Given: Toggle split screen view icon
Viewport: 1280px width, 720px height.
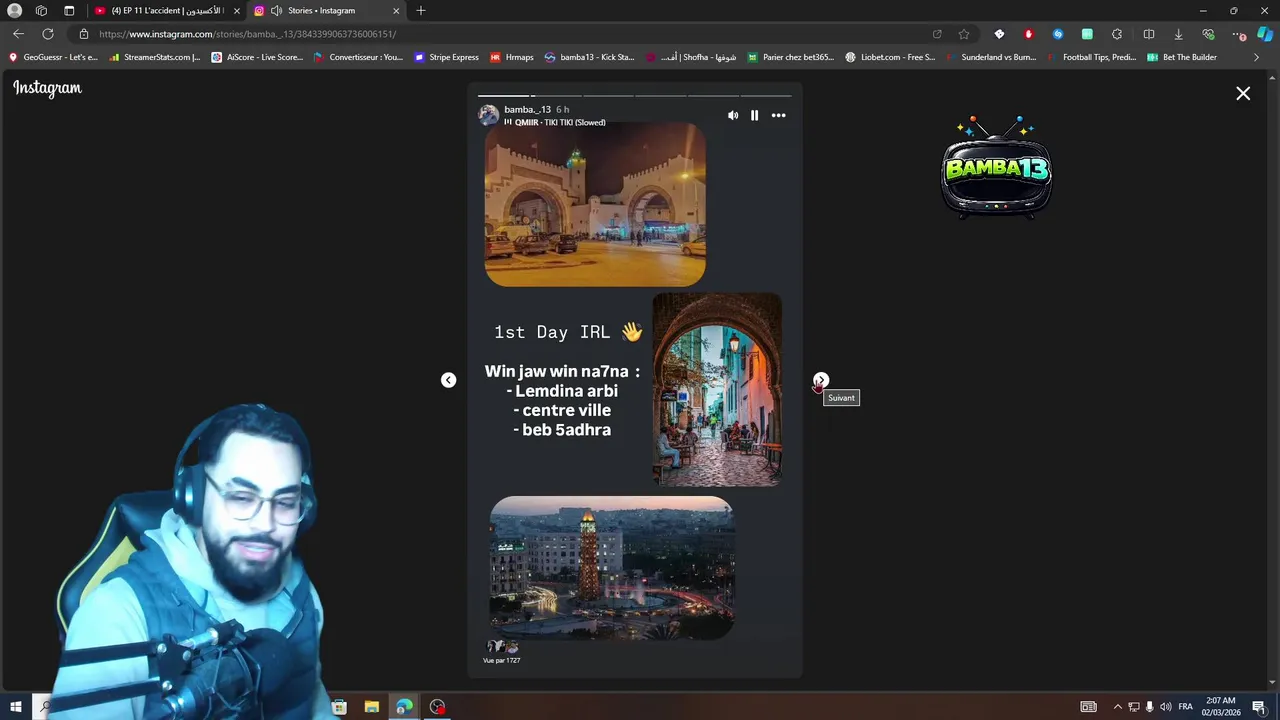Looking at the screenshot, I should [1149, 34].
